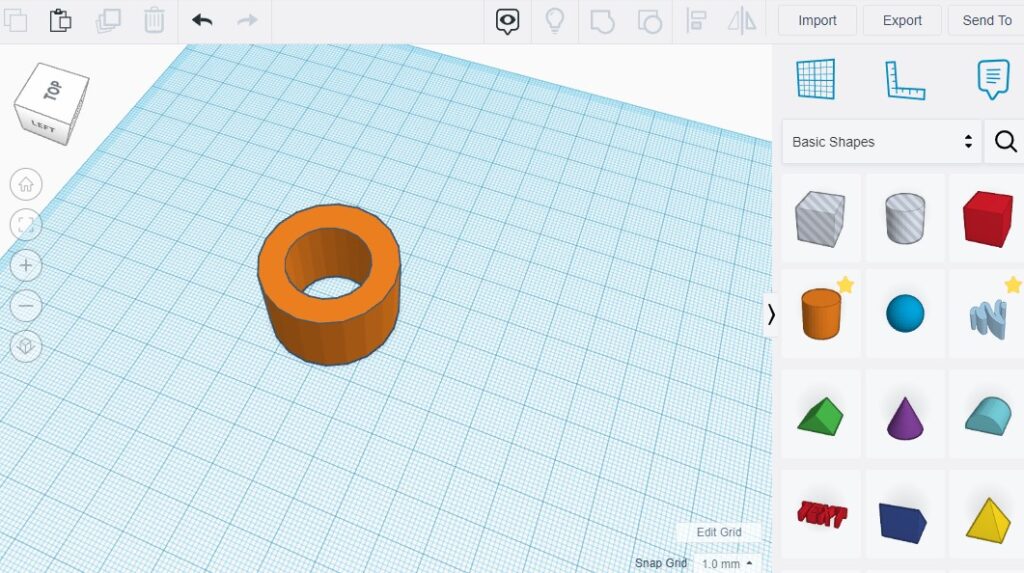This screenshot has width=1024, height=573.
Task: Pick the purple Cone shape
Action: point(904,417)
